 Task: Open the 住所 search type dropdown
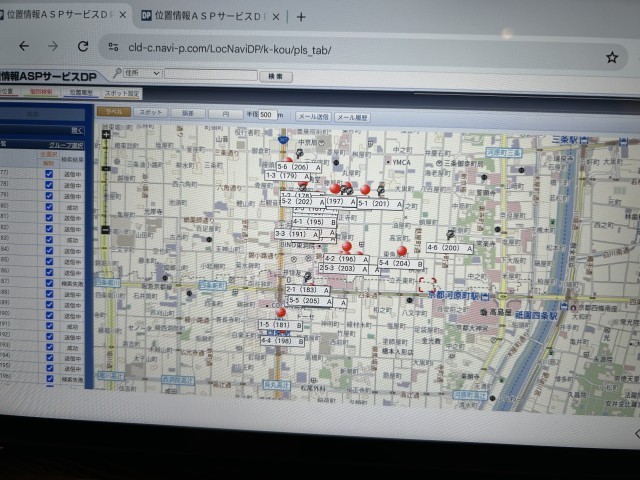142,73
